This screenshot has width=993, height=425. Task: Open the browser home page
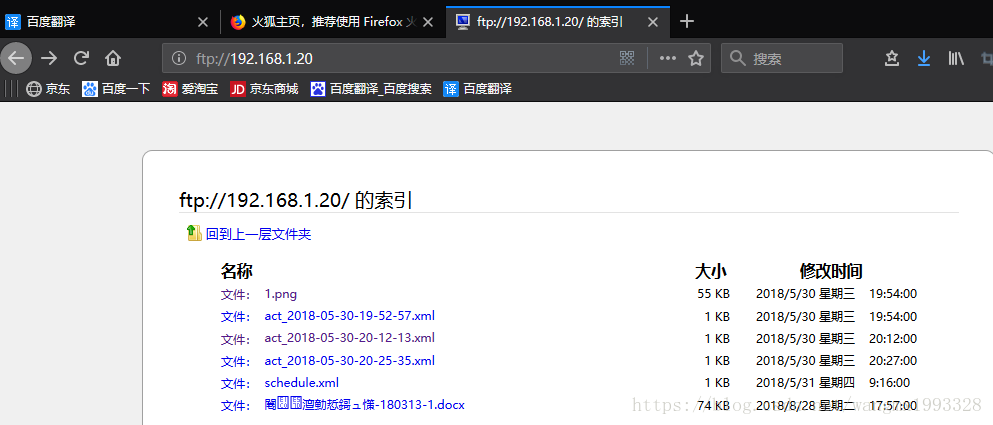click(x=113, y=59)
